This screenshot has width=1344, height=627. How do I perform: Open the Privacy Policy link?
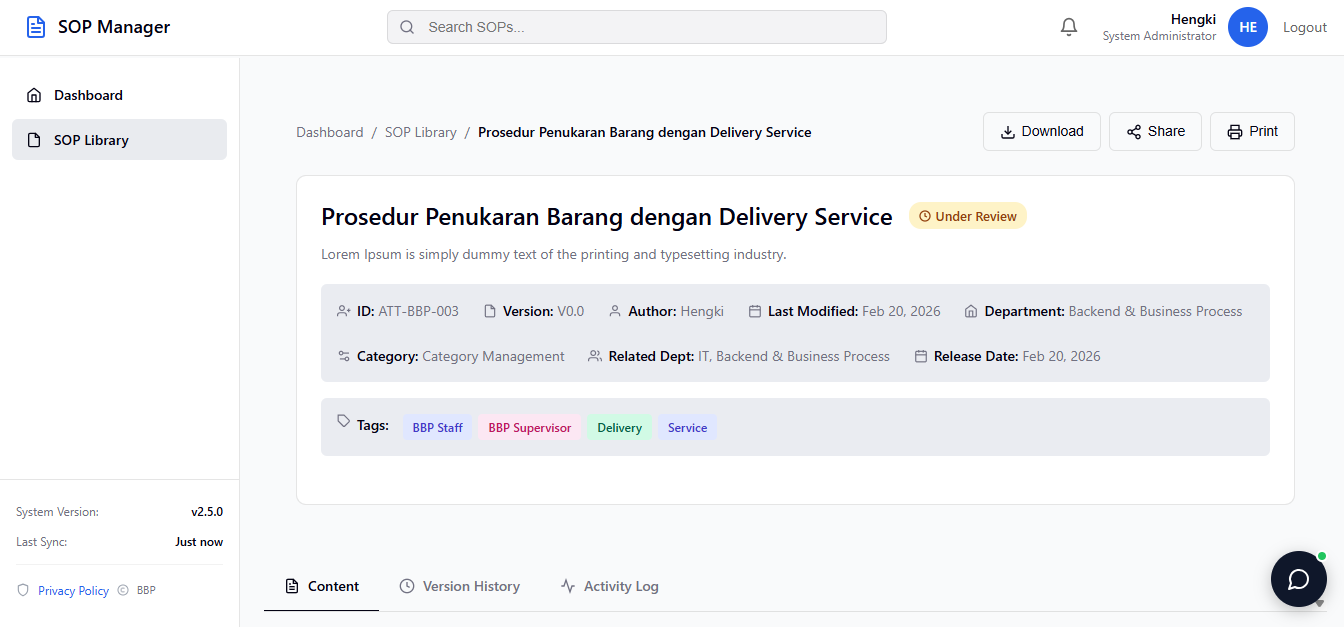[x=73, y=591]
